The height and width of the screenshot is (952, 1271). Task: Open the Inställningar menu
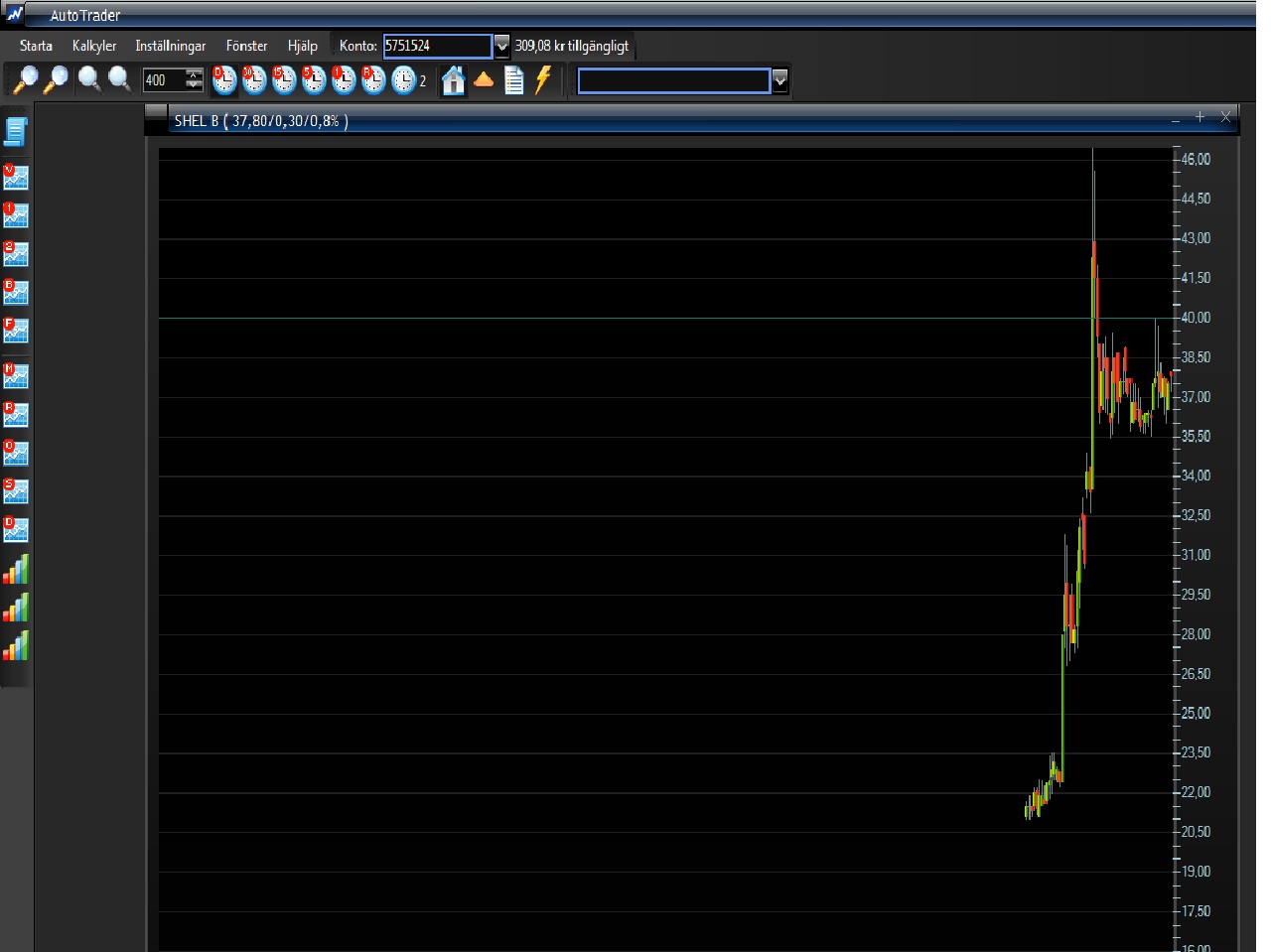click(x=171, y=46)
